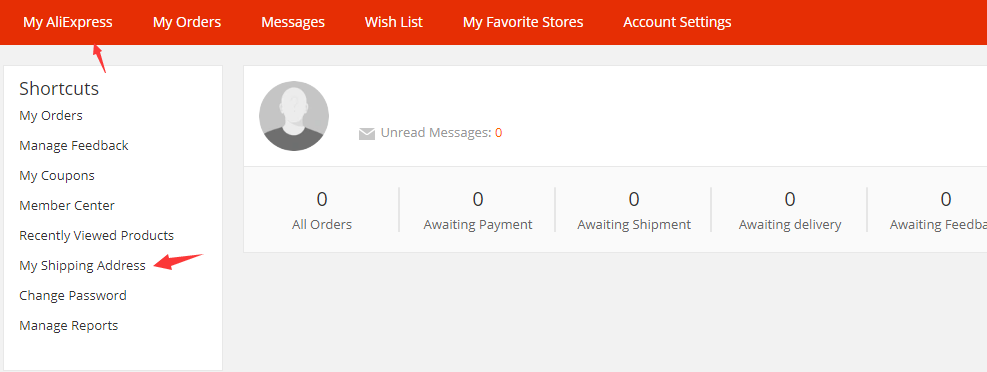Open the My AliExpress tab
Viewport: 987px width, 372px height.
(68, 22)
